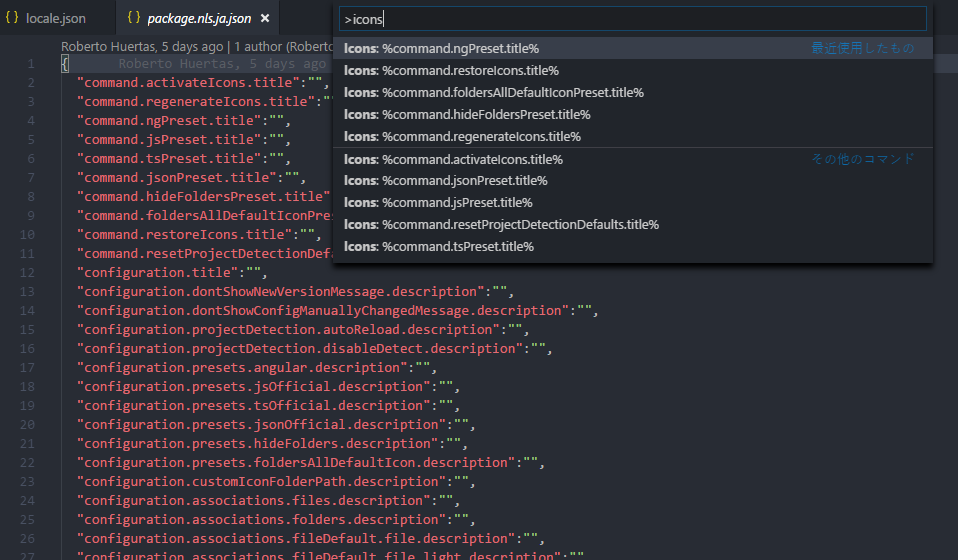Click "configuration.dontShowNewVersionMessage.description" key
The image size is (958, 560).
coord(280,291)
